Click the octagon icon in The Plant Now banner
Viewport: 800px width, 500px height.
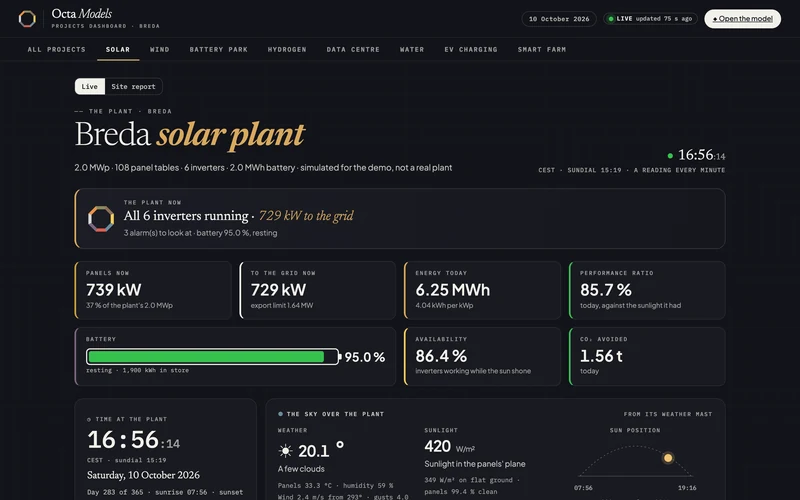tap(101, 219)
